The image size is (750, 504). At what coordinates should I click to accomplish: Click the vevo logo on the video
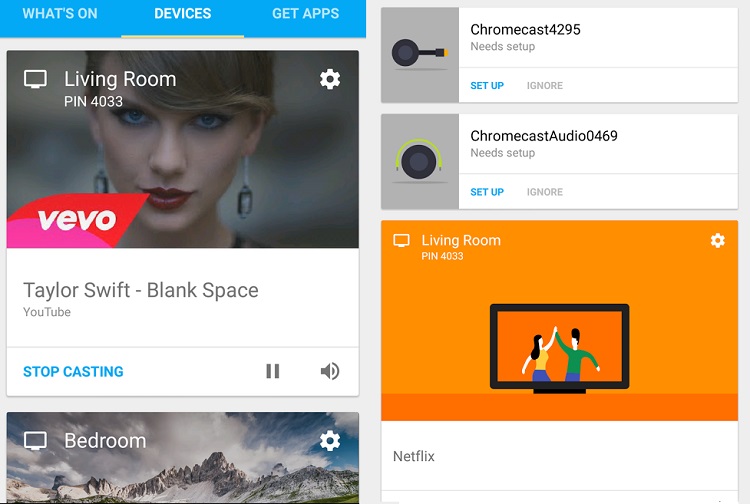click(77, 220)
